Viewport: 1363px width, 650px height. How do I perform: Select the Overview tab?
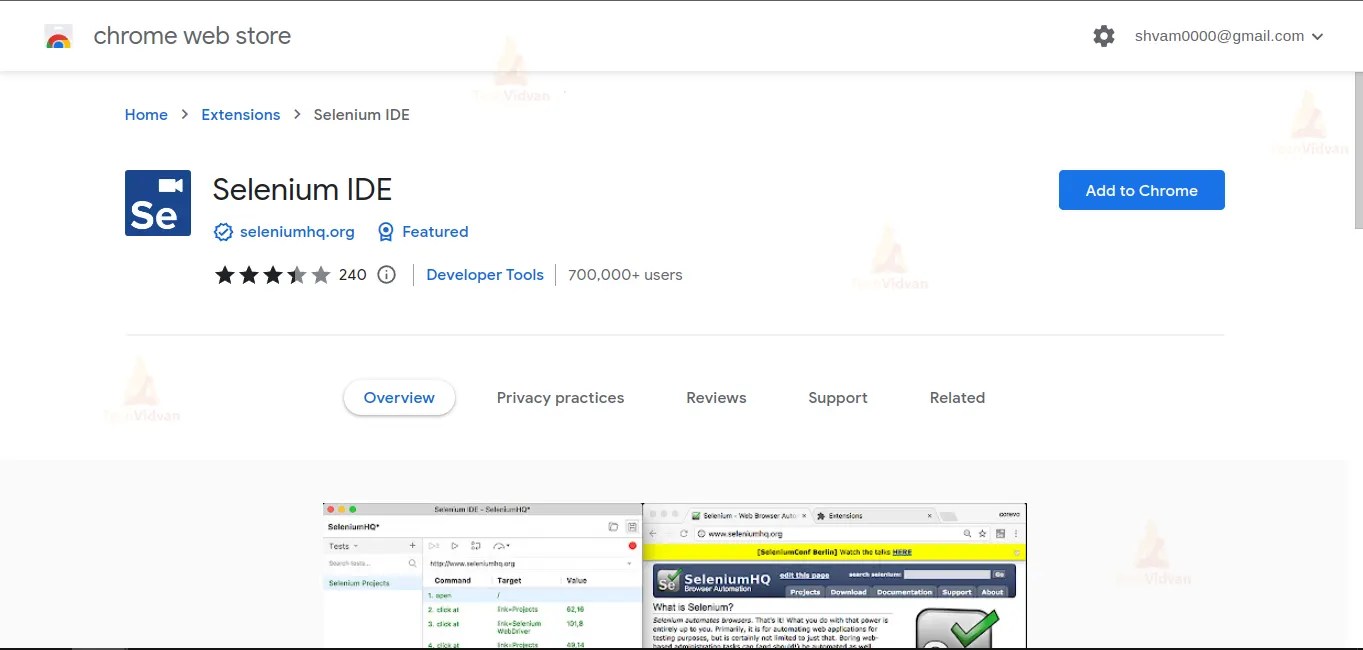coord(399,398)
